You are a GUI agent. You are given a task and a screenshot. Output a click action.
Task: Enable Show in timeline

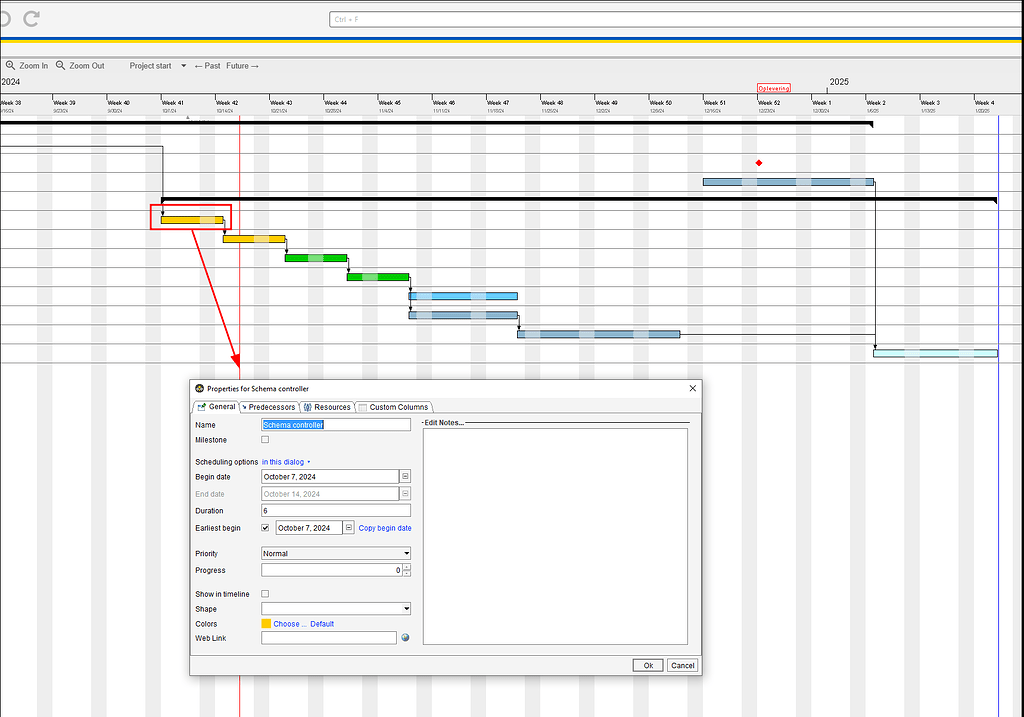pyautogui.click(x=264, y=593)
